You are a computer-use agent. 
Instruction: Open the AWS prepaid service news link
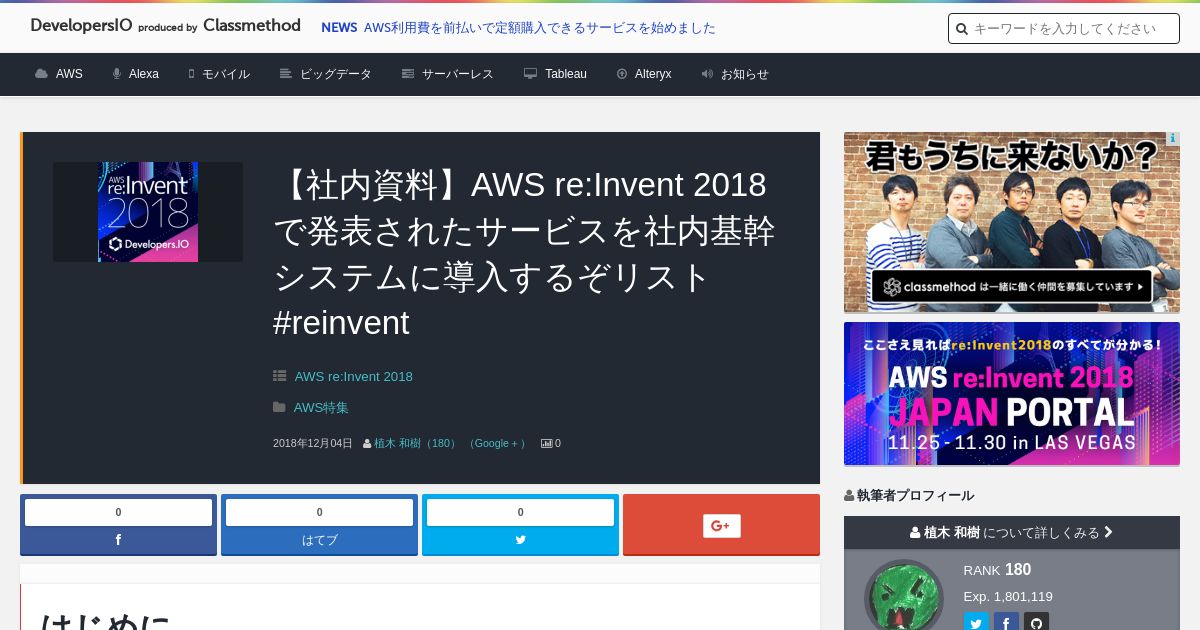pos(540,28)
